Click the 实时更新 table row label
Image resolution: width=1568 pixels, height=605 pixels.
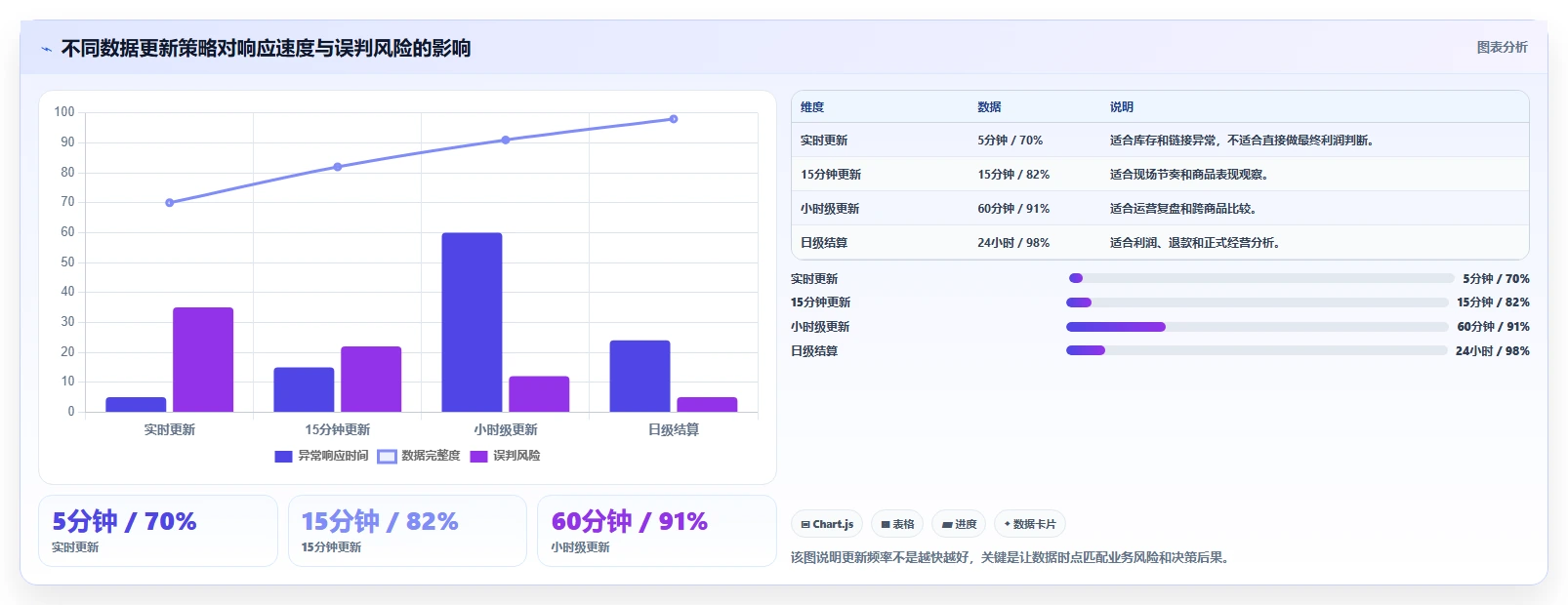(x=824, y=141)
